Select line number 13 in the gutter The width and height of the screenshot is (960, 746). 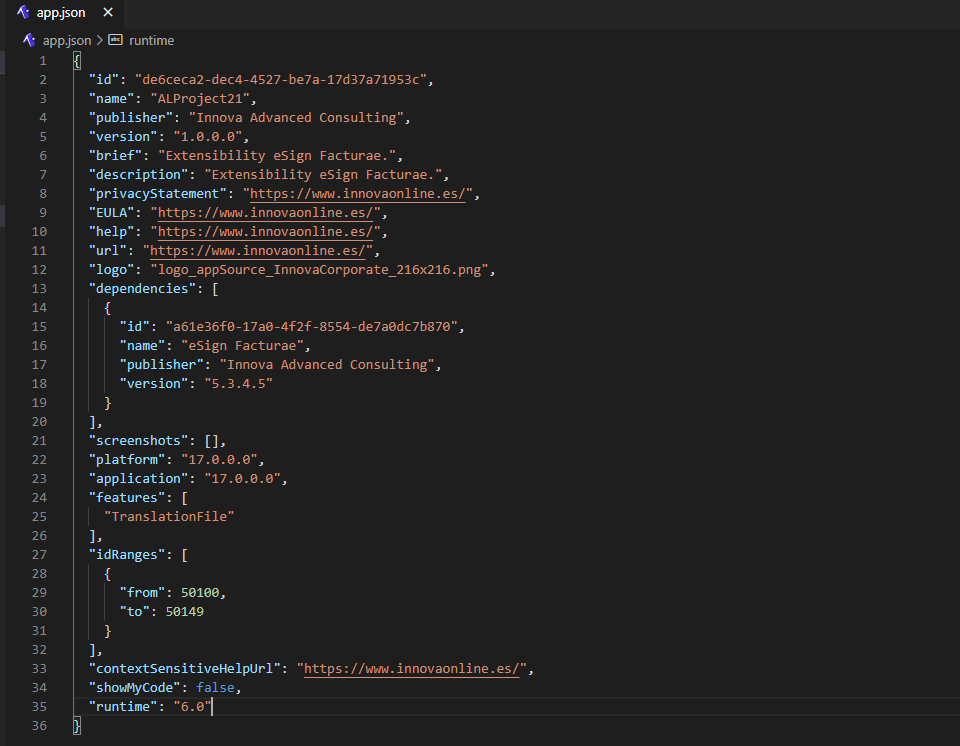(38, 288)
